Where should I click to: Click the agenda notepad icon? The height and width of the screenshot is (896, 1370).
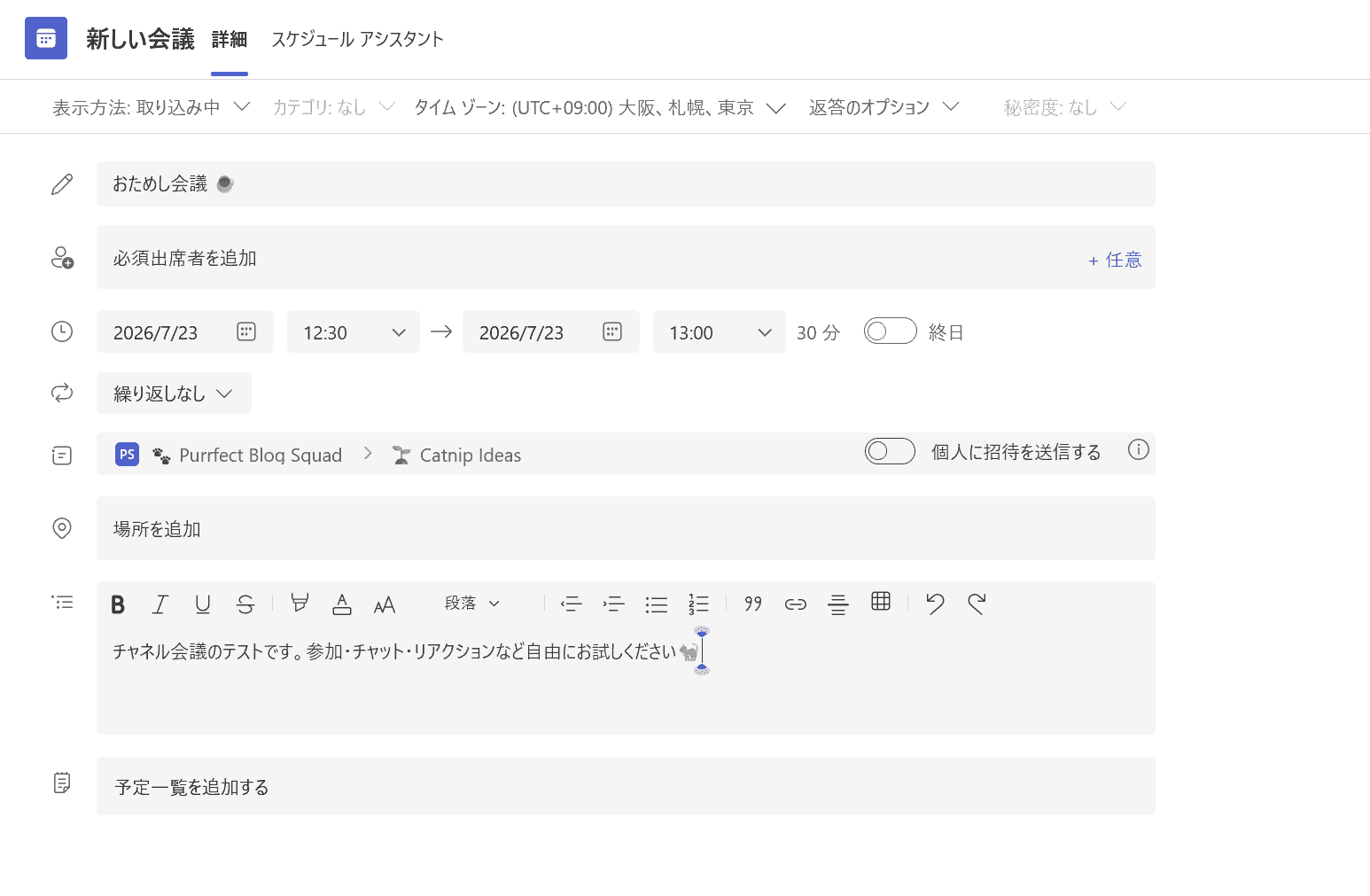click(x=62, y=783)
